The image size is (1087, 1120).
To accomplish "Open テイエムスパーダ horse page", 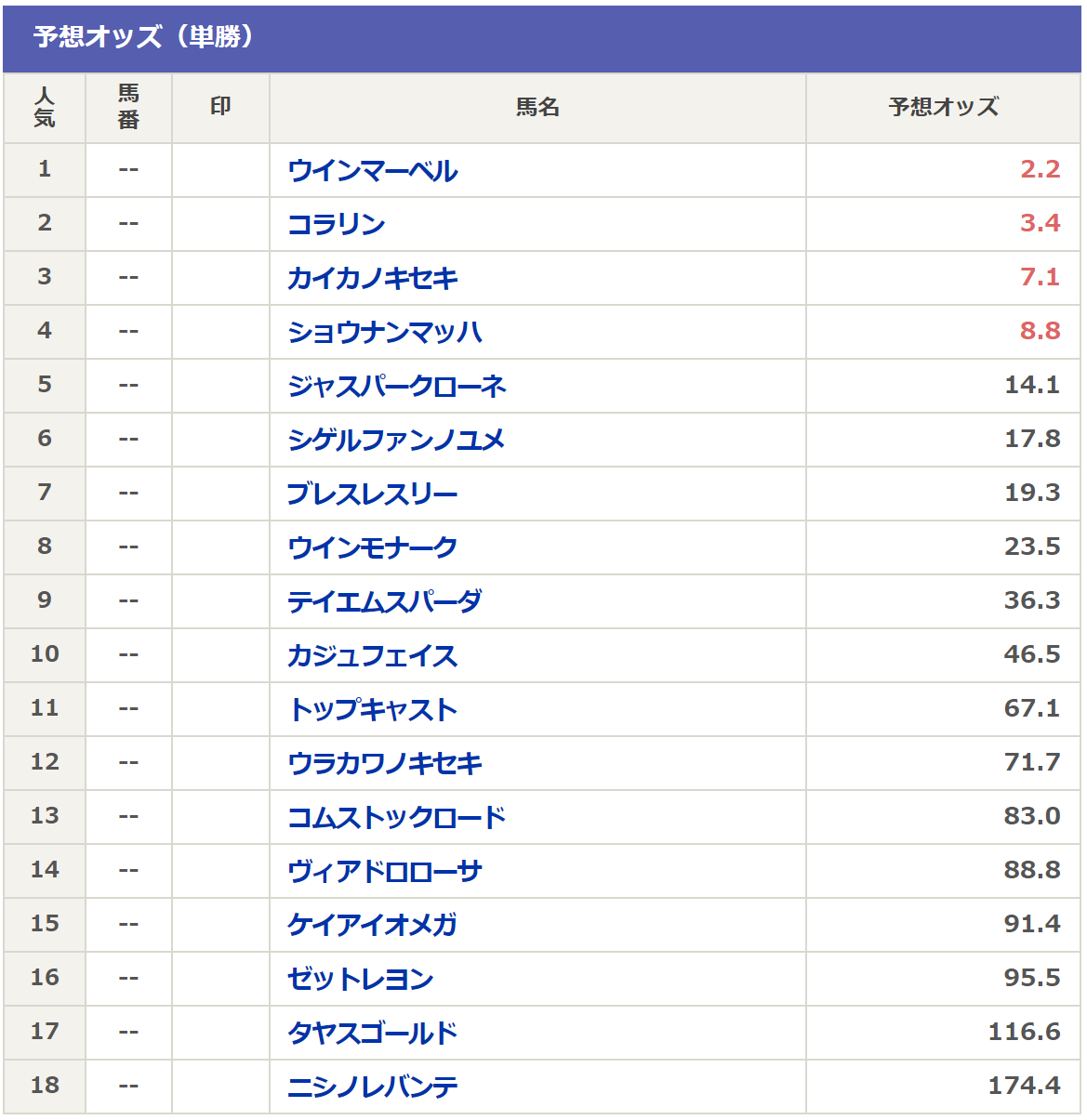I will pyautogui.click(x=384, y=602).
